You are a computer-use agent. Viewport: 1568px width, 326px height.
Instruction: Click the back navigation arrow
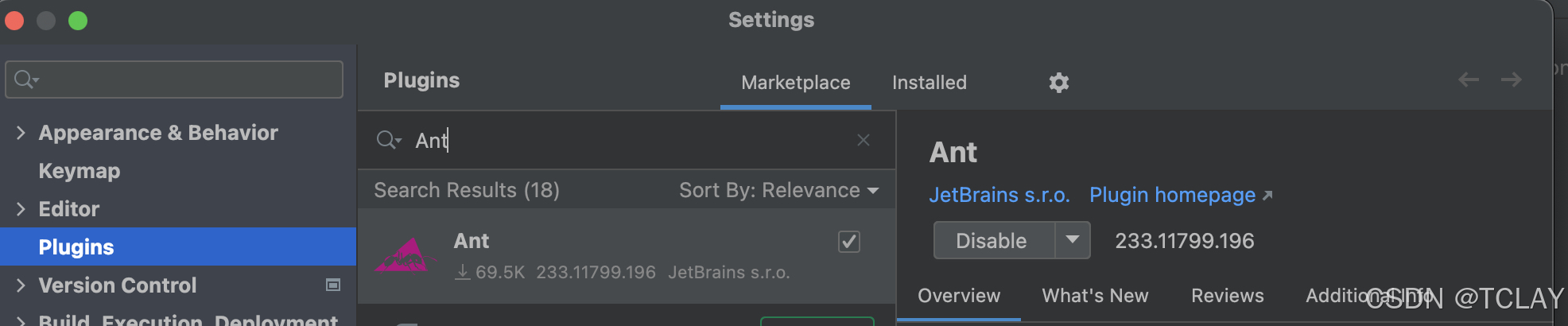[x=1469, y=80]
